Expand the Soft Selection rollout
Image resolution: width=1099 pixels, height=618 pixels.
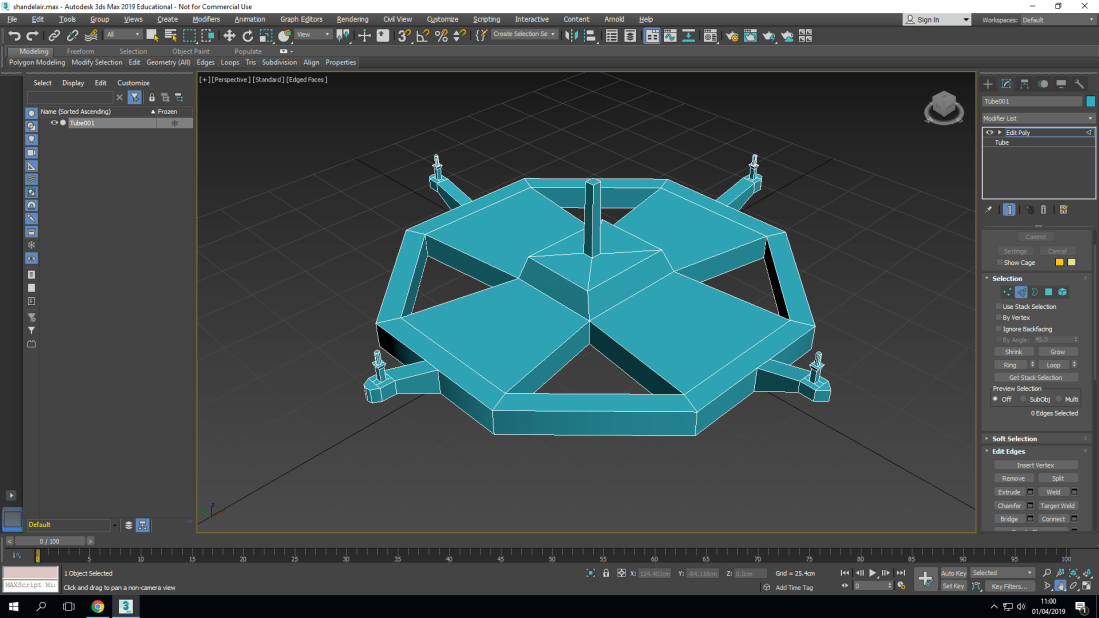click(1014, 439)
